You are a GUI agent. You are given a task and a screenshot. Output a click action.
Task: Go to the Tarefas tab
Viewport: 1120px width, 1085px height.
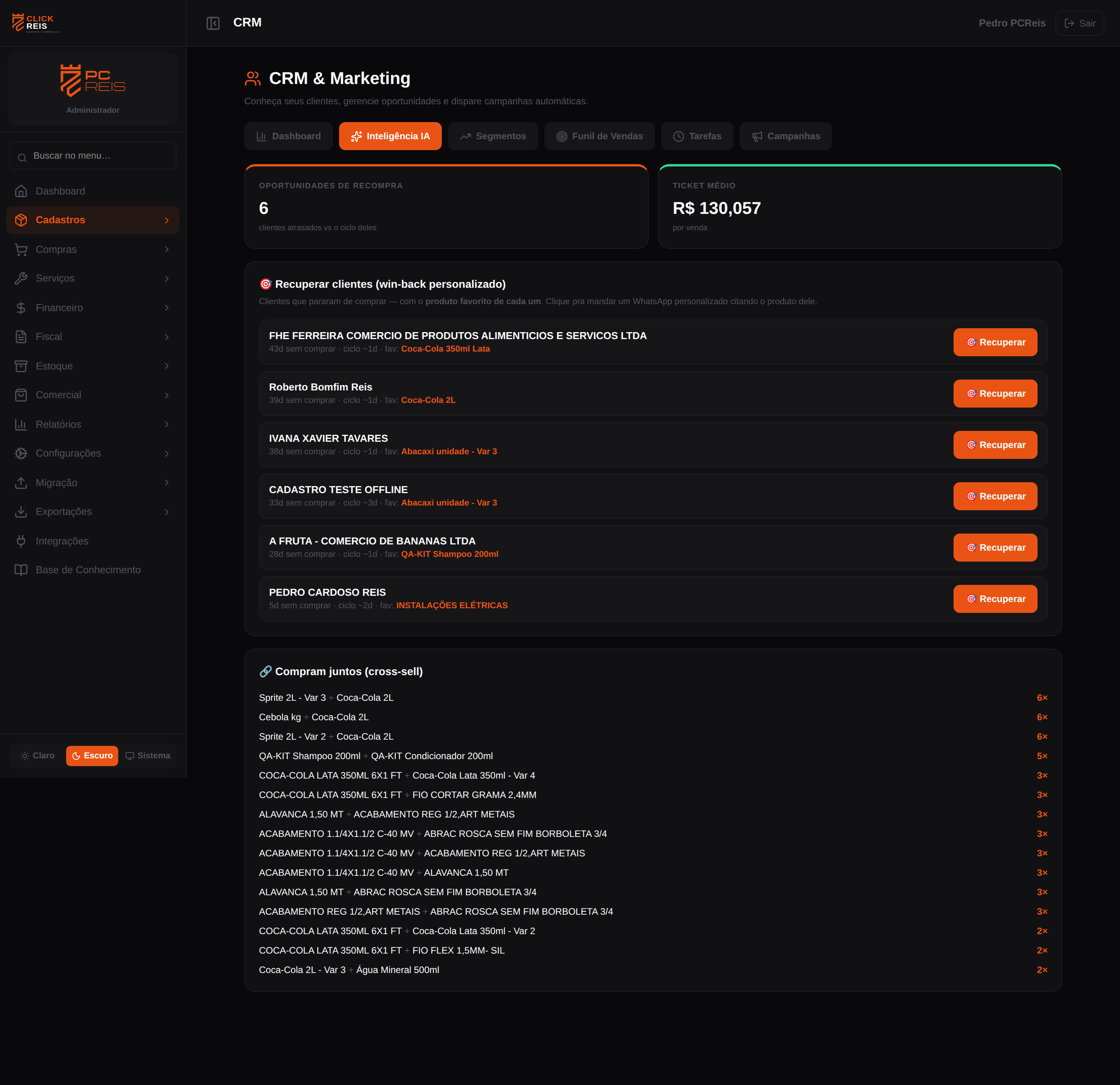point(697,136)
